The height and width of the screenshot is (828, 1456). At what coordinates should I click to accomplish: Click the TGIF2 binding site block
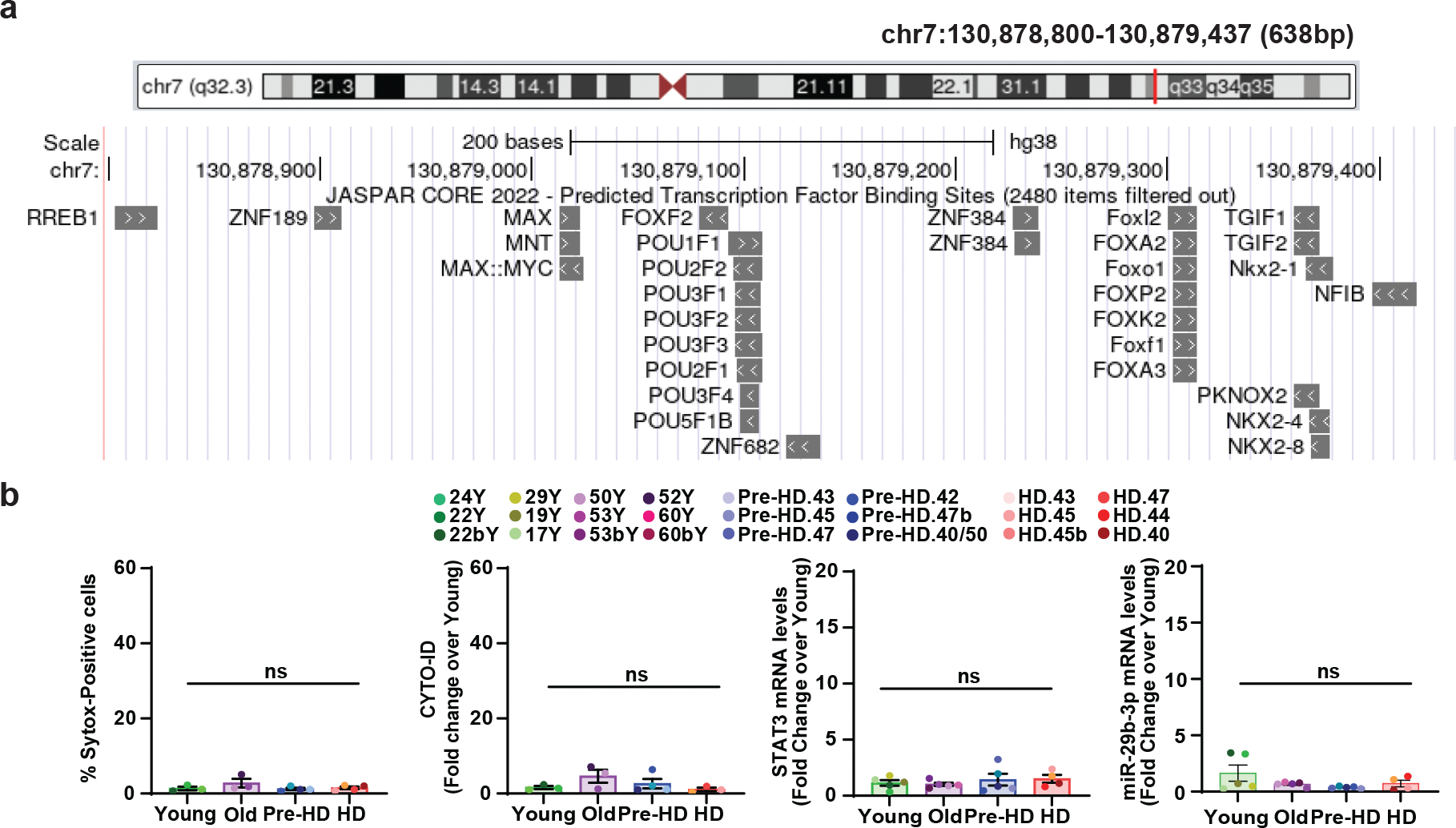pyautogui.click(x=1305, y=243)
